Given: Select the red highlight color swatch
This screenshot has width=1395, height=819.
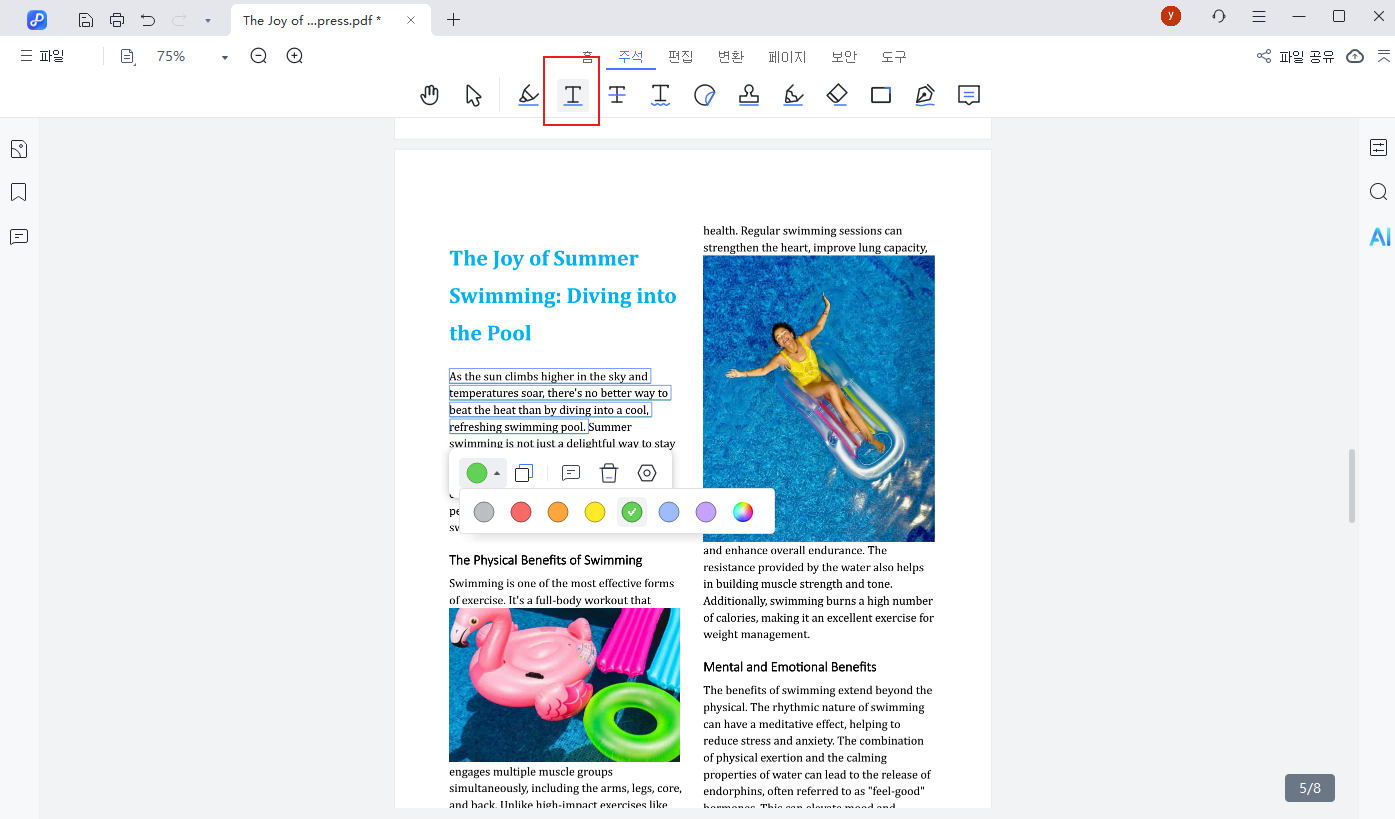Looking at the screenshot, I should (x=521, y=511).
